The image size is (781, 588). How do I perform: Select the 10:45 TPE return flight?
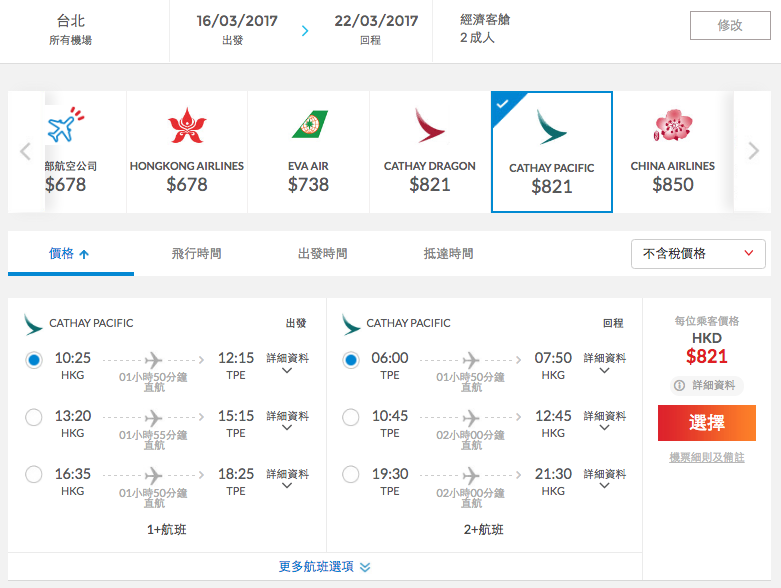(x=351, y=417)
